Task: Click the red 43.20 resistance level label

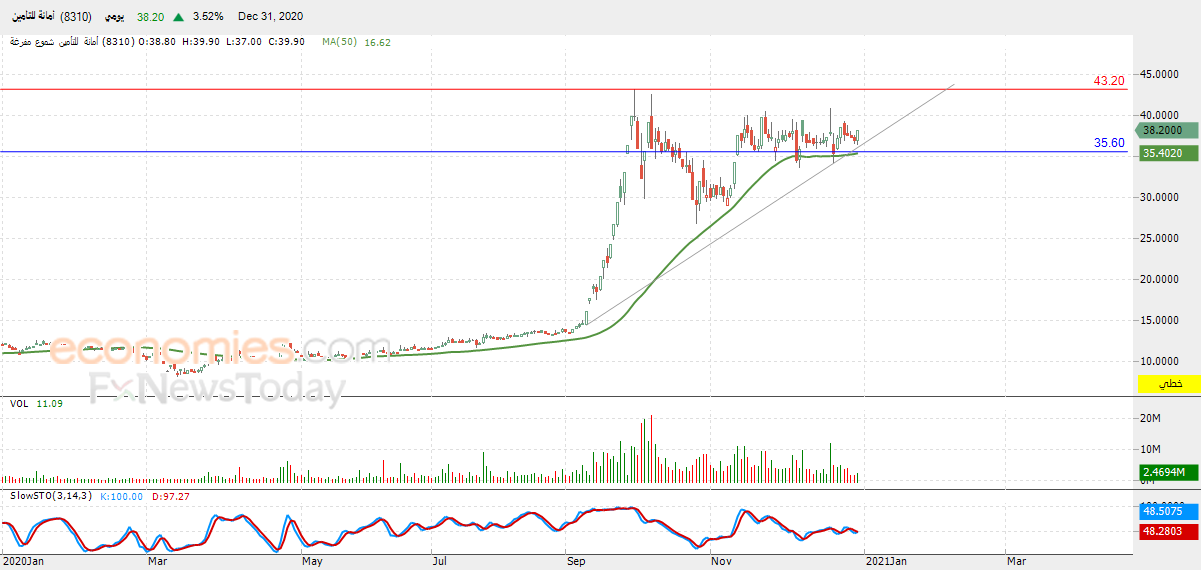Action: pyautogui.click(x=1109, y=80)
